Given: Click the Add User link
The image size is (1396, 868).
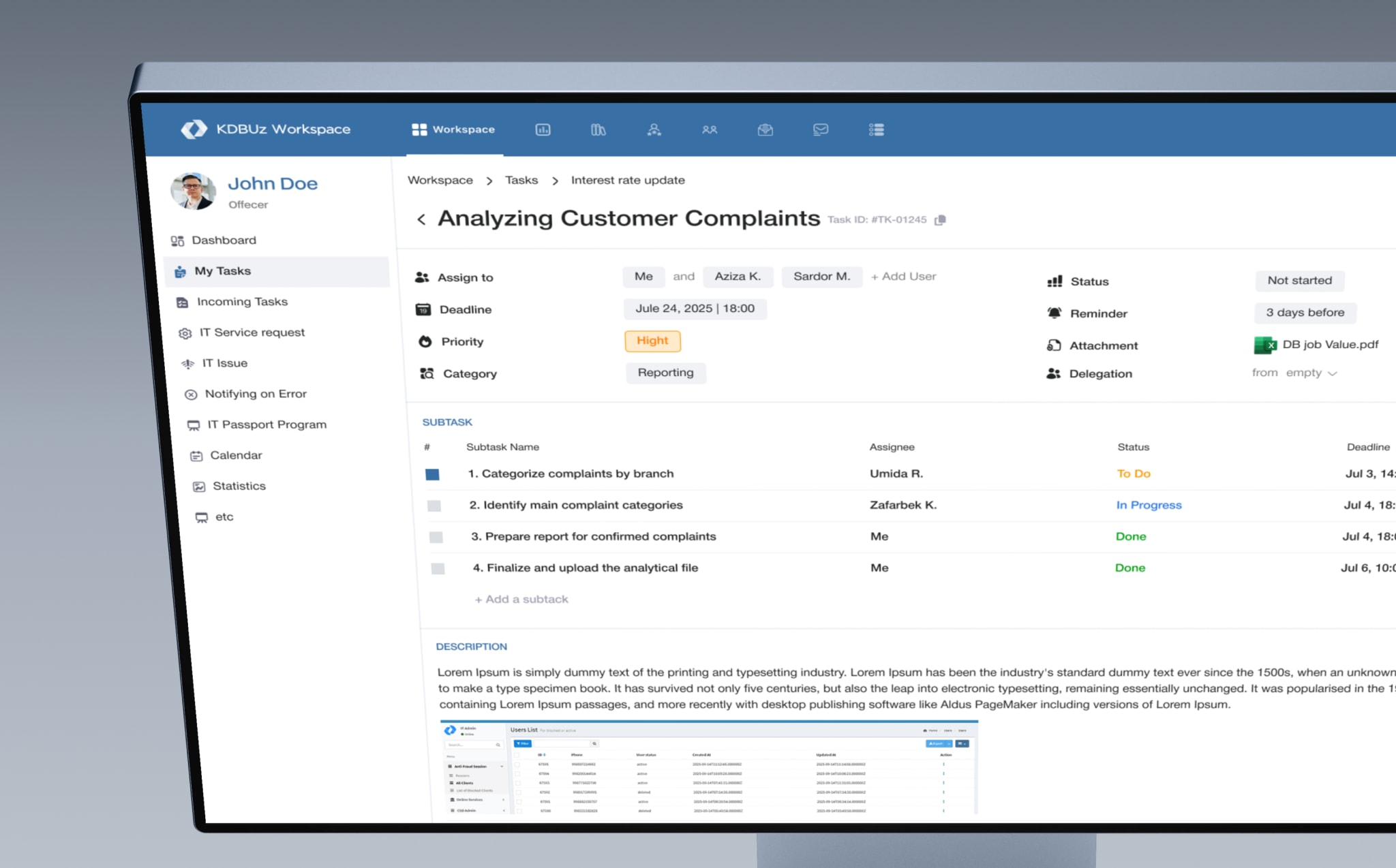Looking at the screenshot, I should (903, 276).
